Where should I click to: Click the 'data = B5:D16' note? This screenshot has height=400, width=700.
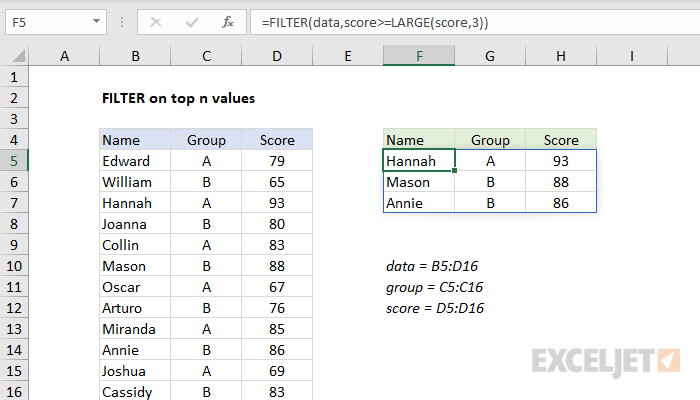pos(432,266)
